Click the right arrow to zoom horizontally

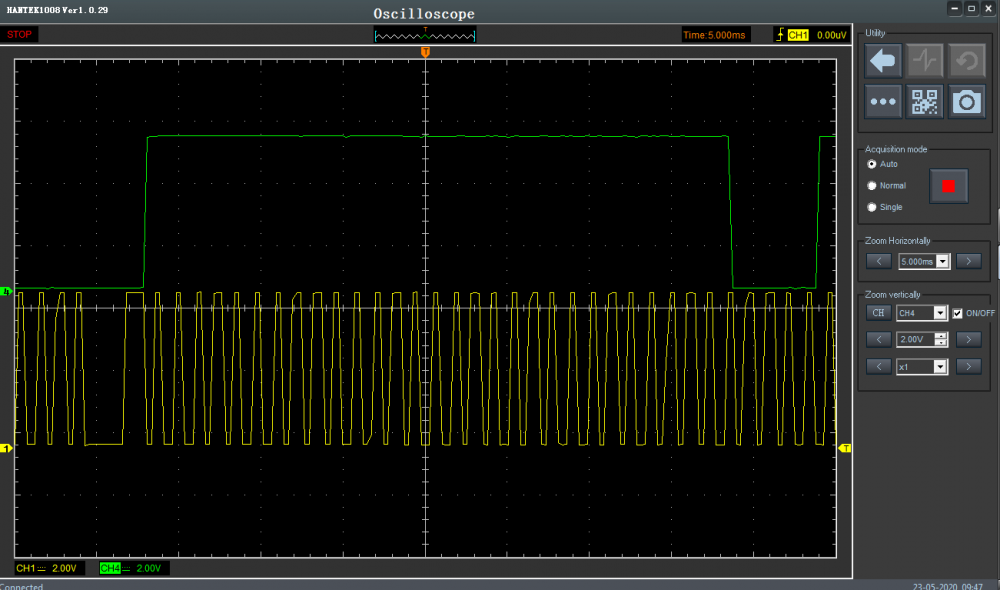[x=967, y=261]
